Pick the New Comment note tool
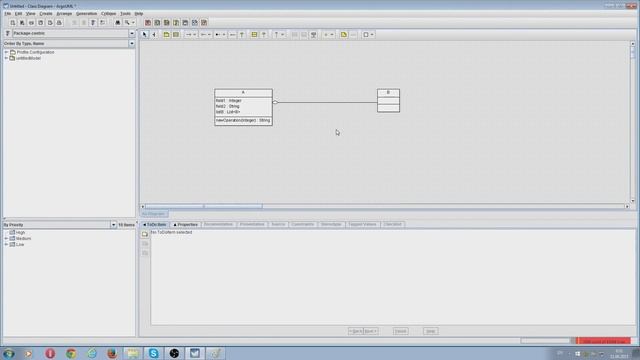Screen dimensions: 640x360 click(x=344, y=35)
